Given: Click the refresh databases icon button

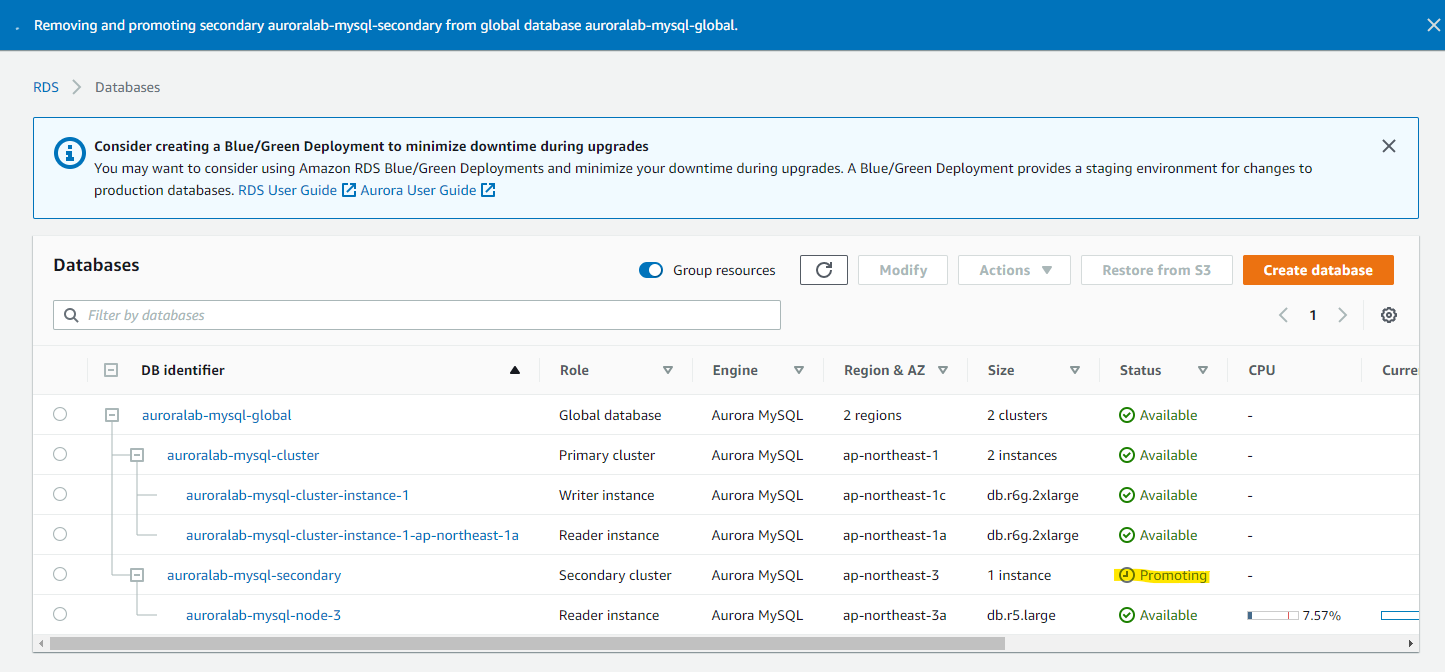Looking at the screenshot, I should 824,270.
